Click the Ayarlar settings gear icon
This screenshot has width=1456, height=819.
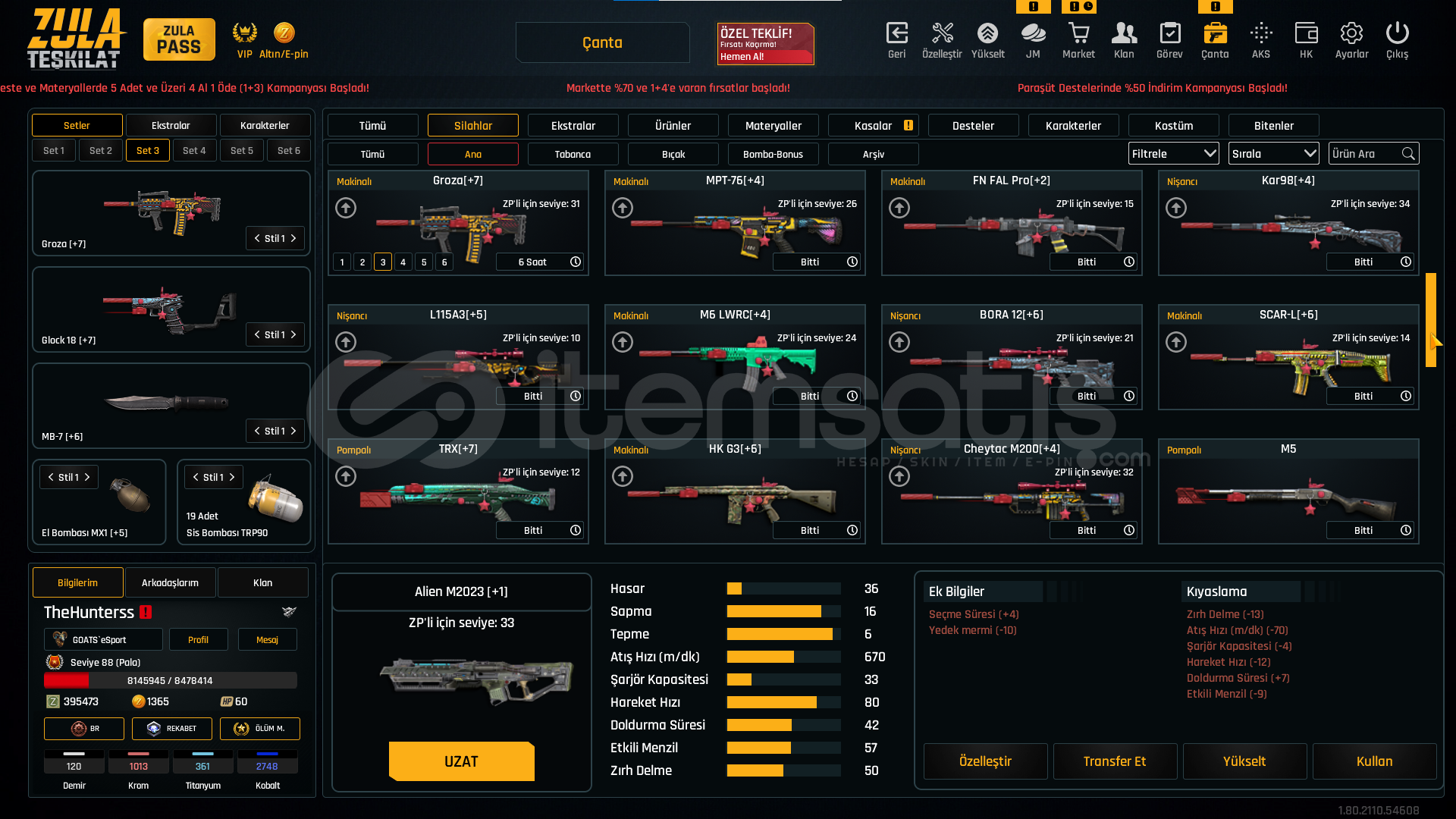click(1351, 33)
